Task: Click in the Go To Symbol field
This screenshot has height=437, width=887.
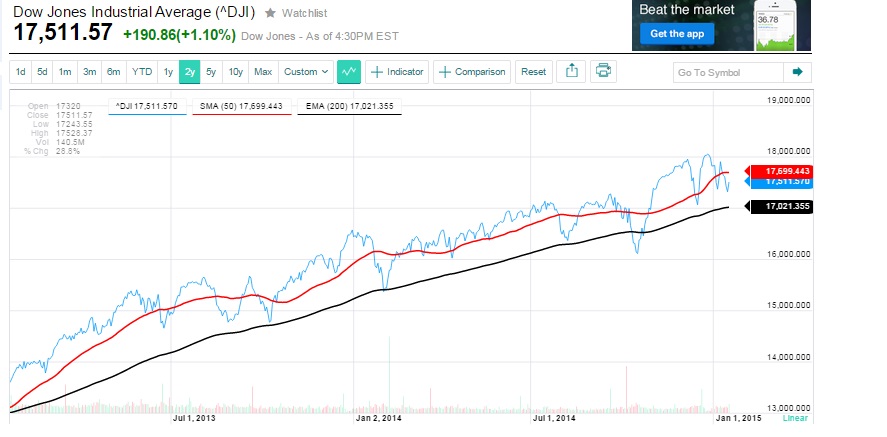Action: [727, 72]
